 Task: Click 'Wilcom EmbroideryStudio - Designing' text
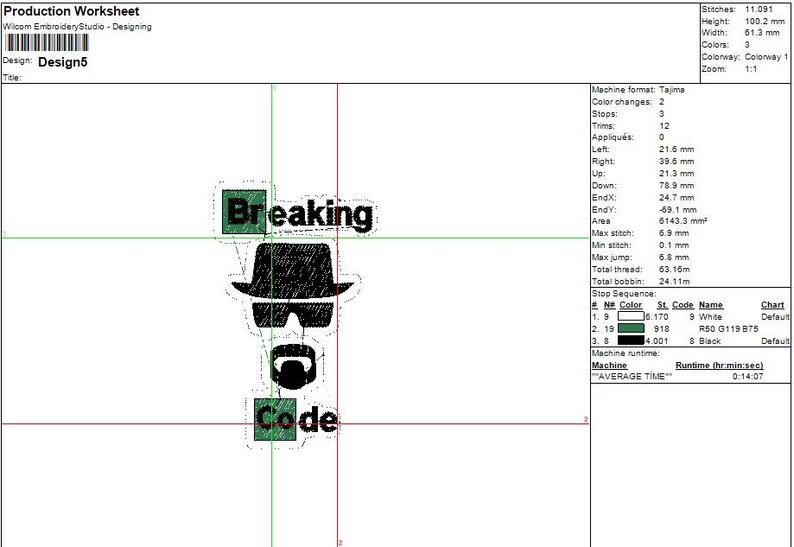click(77, 27)
